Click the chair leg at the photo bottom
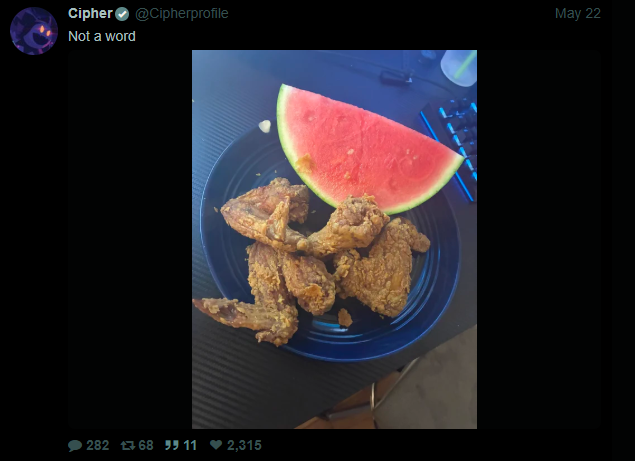 click(375, 399)
